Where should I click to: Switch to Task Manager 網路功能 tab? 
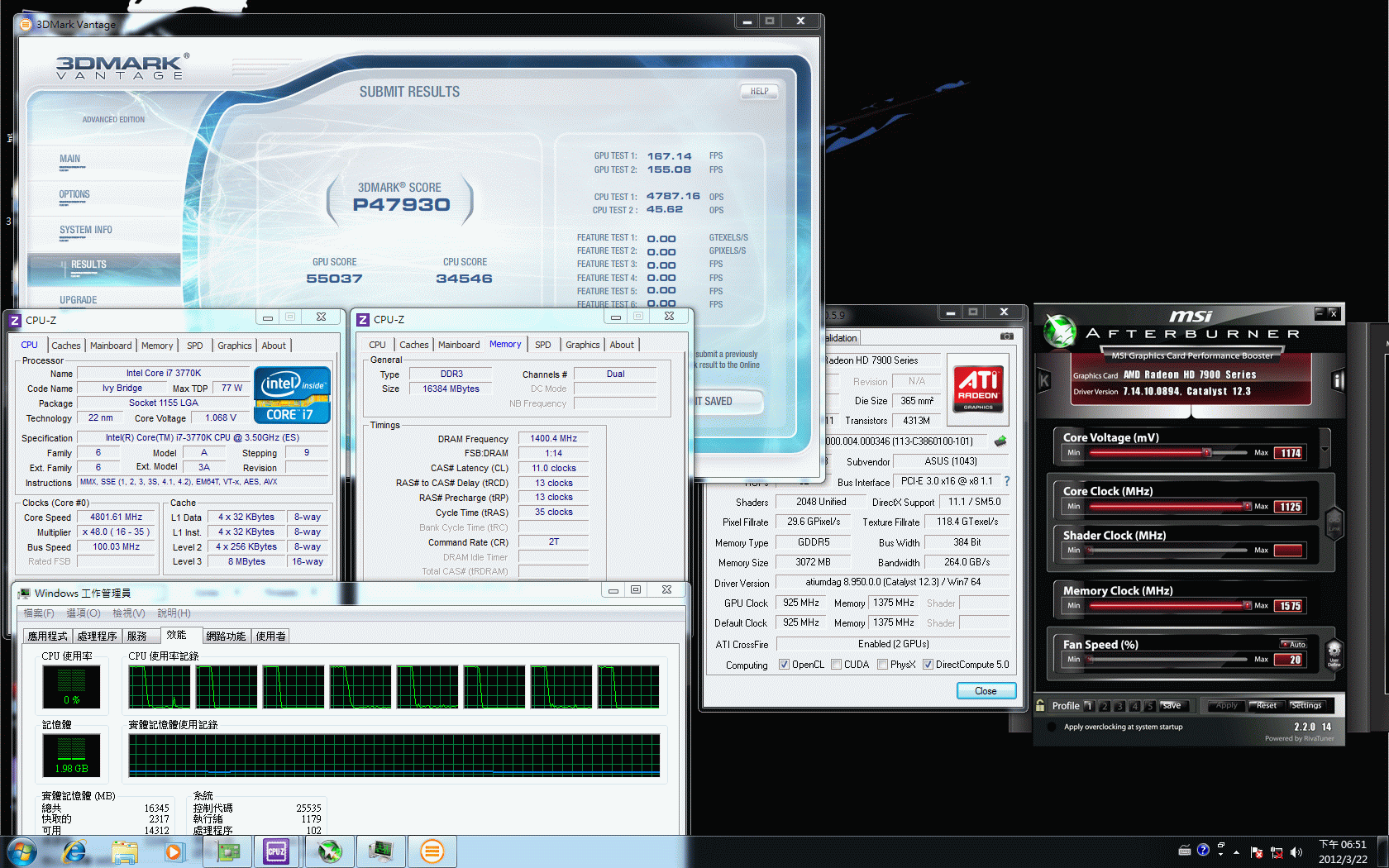pyautogui.click(x=226, y=636)
